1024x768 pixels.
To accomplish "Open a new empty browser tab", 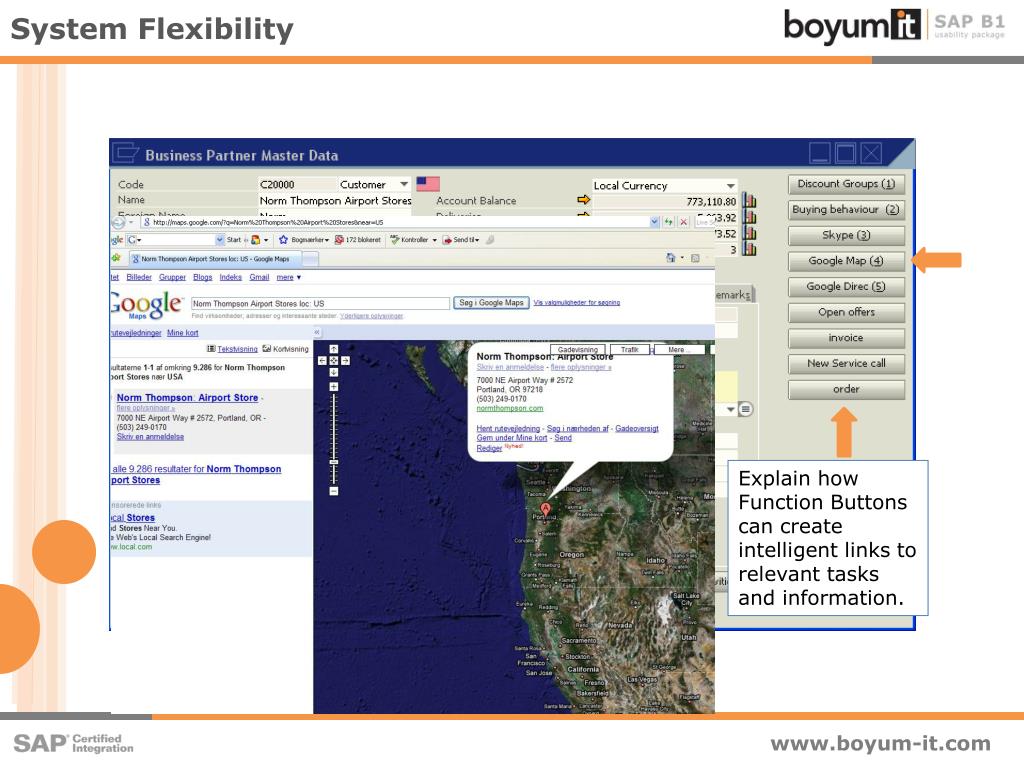I will tap(311, 259).
